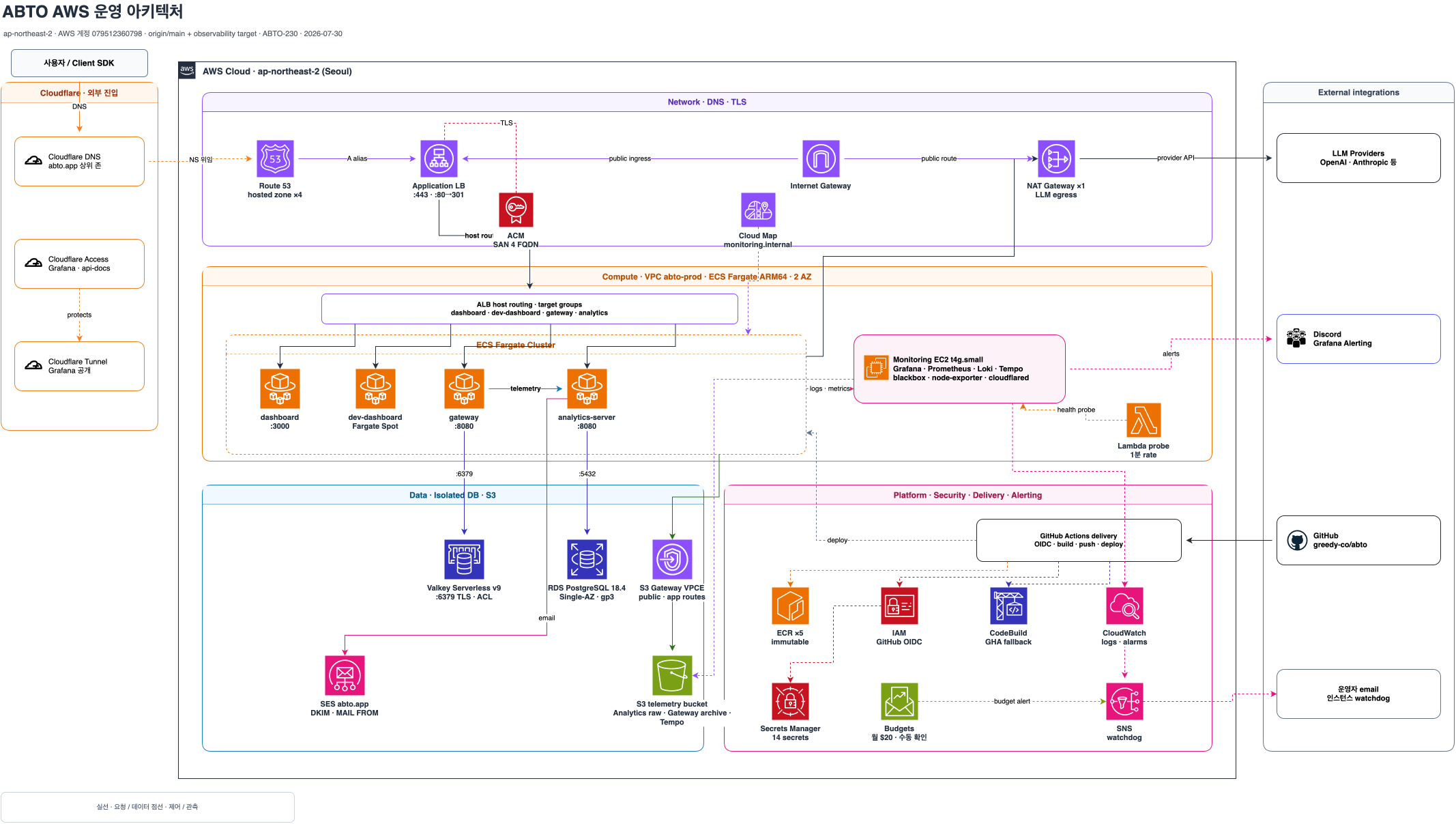Viewport: 1456px width, 824px height.
Task: Click the IAM GitHub OIDC icon
Action: [899, 606]
